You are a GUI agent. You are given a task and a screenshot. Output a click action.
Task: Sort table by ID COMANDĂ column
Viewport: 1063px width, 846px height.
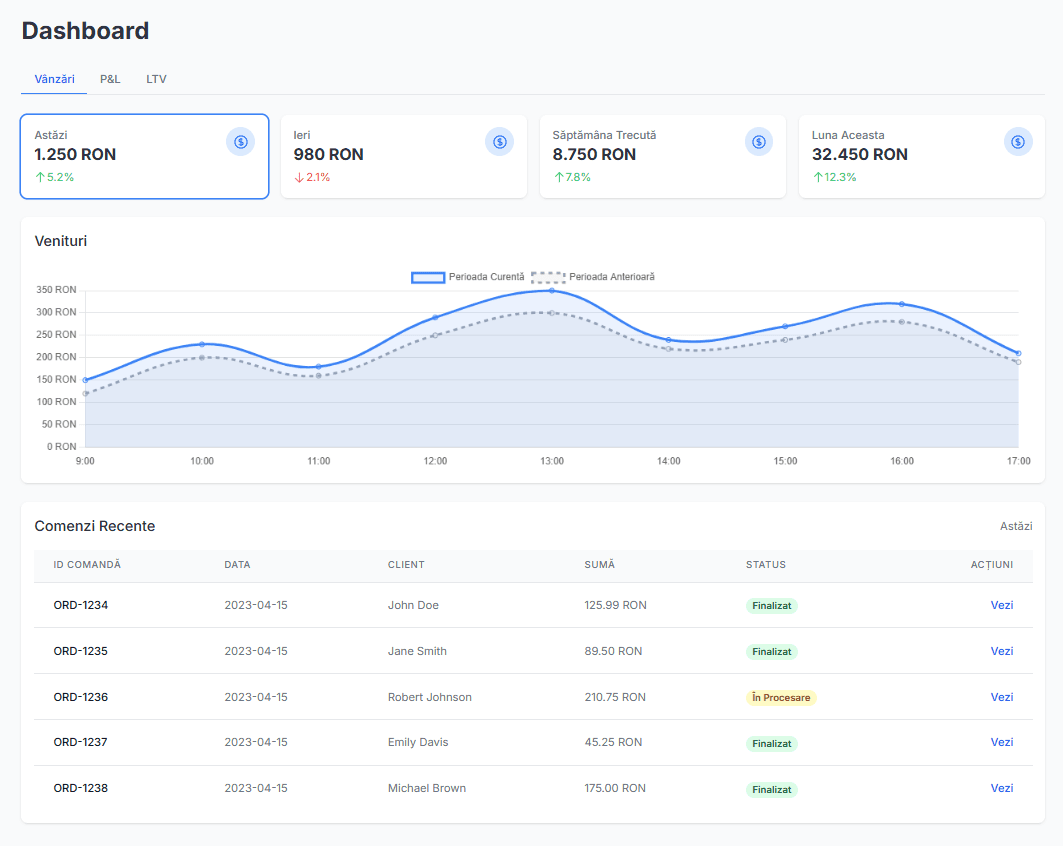(x=87, y=565)
